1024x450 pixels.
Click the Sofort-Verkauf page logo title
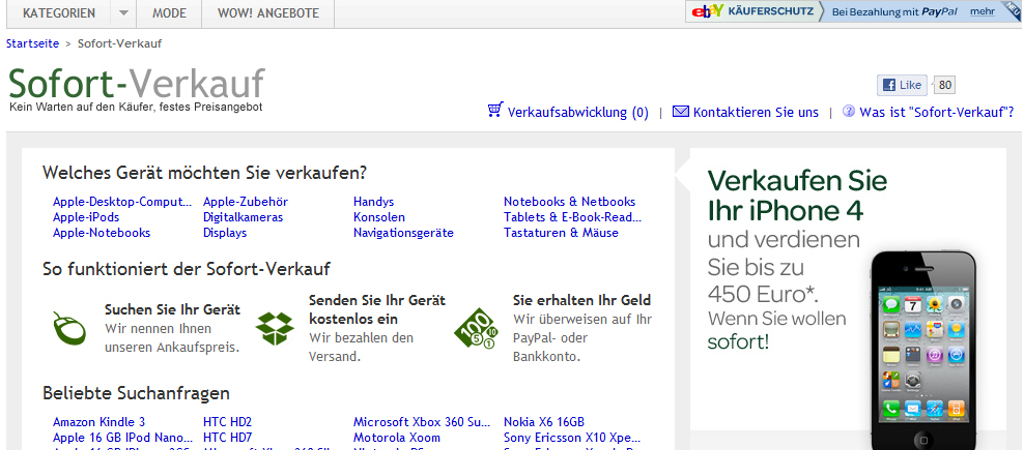coord(136,84)
